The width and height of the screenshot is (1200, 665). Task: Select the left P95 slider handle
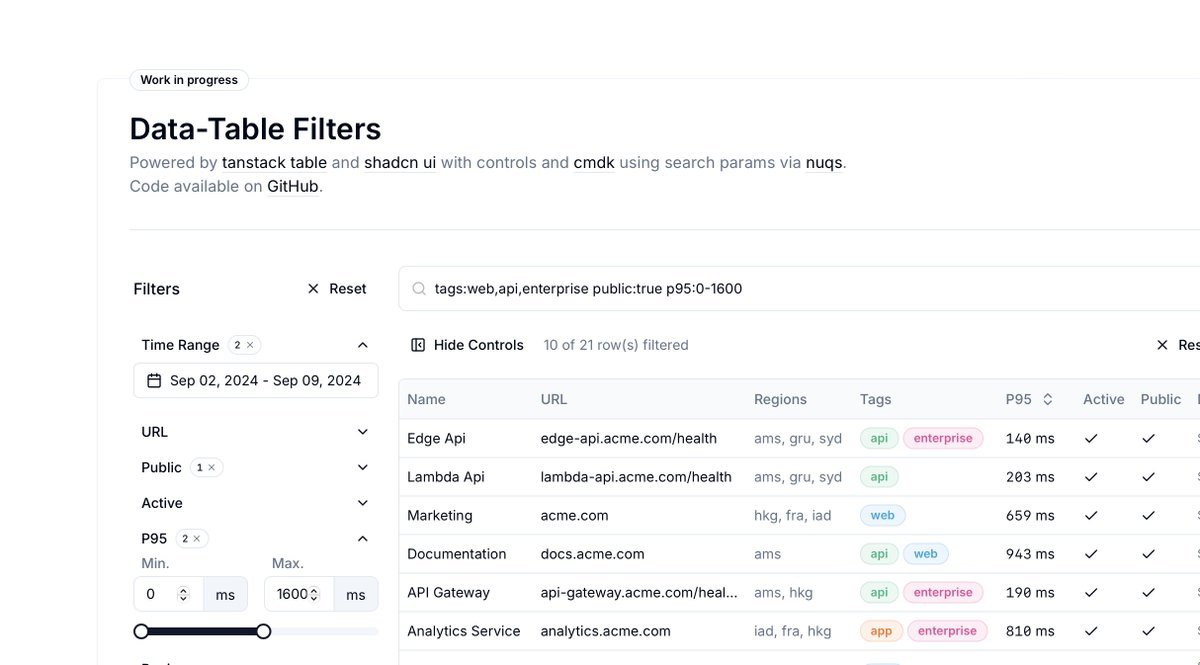(x=141, y=631)
